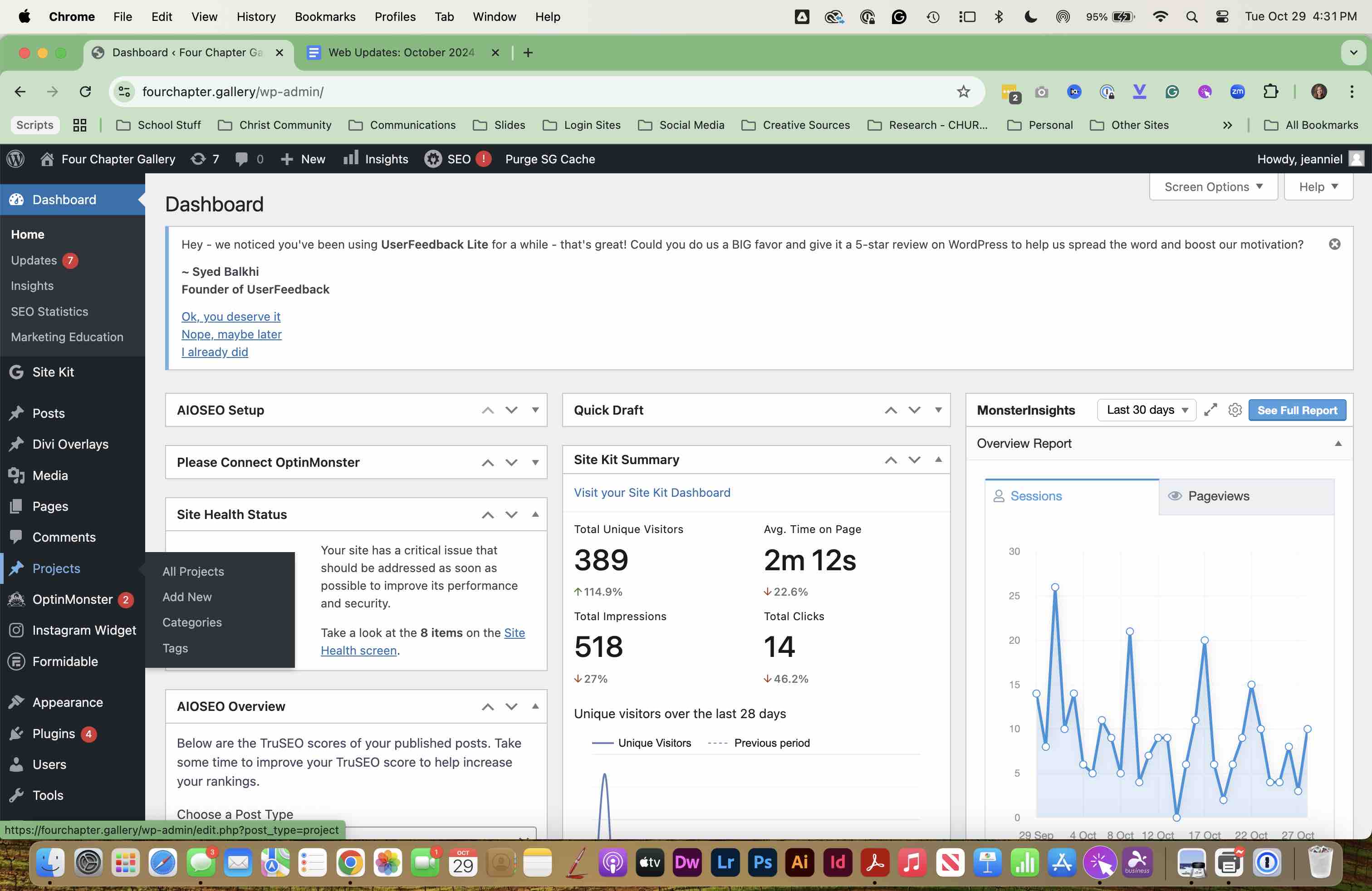Open the Bookmarks menu in Chrome

325,17
